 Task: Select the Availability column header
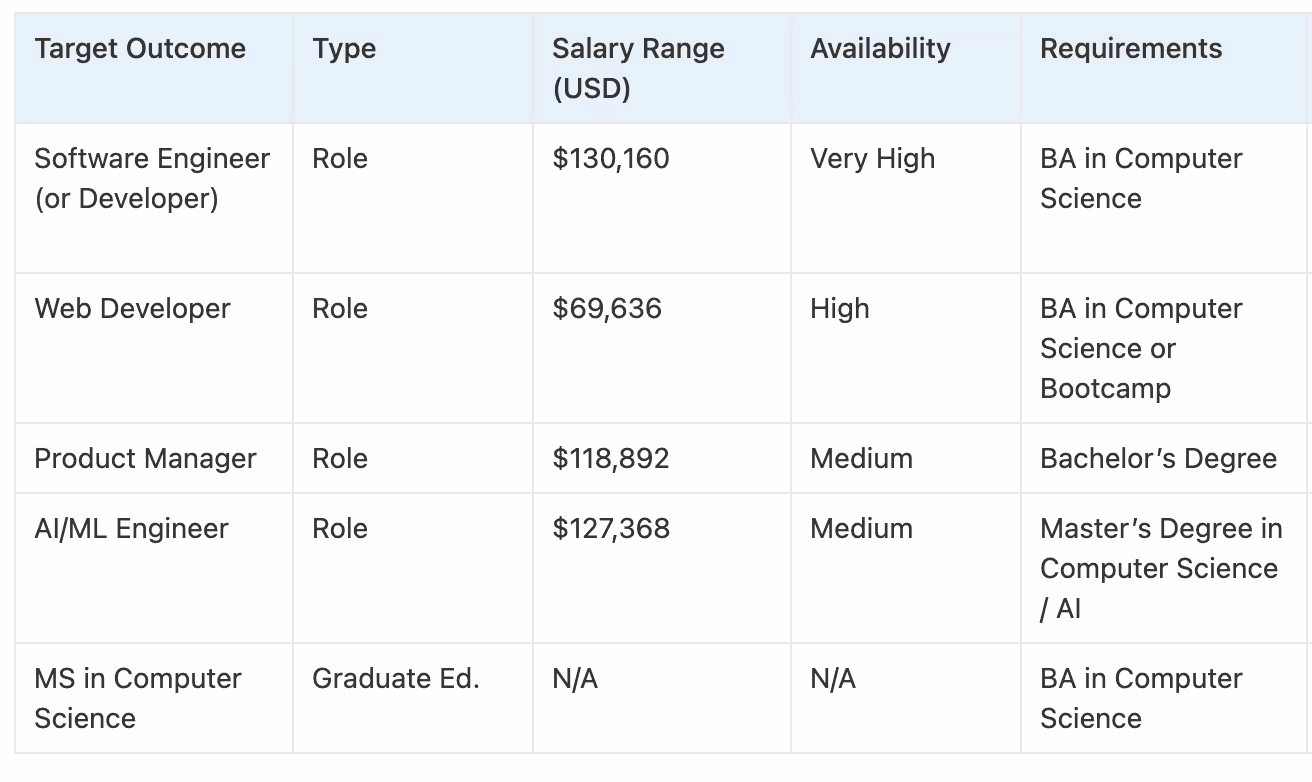(x=906, y=69)
